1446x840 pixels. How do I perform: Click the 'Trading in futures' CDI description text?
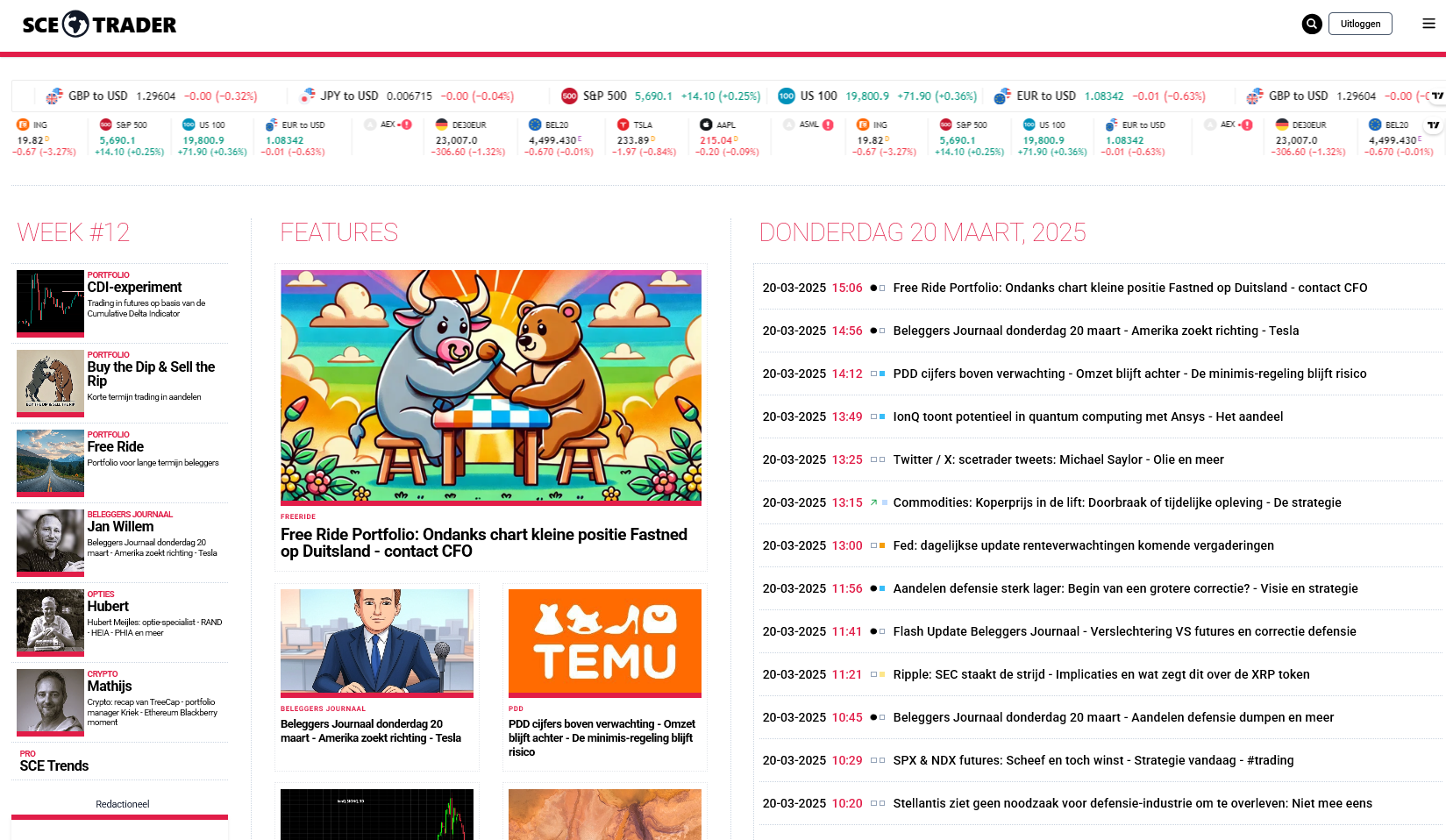coord(146,309)
